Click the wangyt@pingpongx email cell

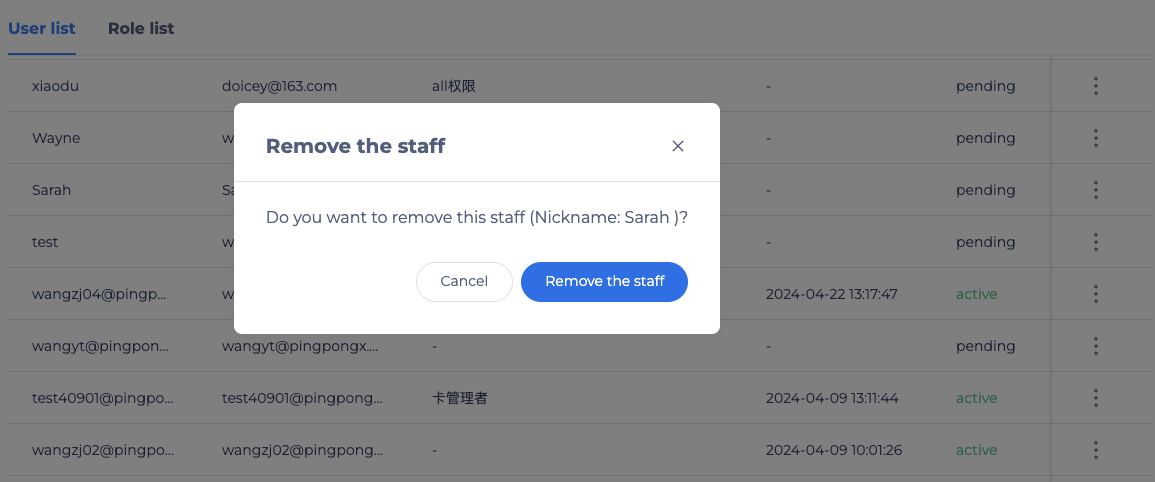click(x=300, y=346)
